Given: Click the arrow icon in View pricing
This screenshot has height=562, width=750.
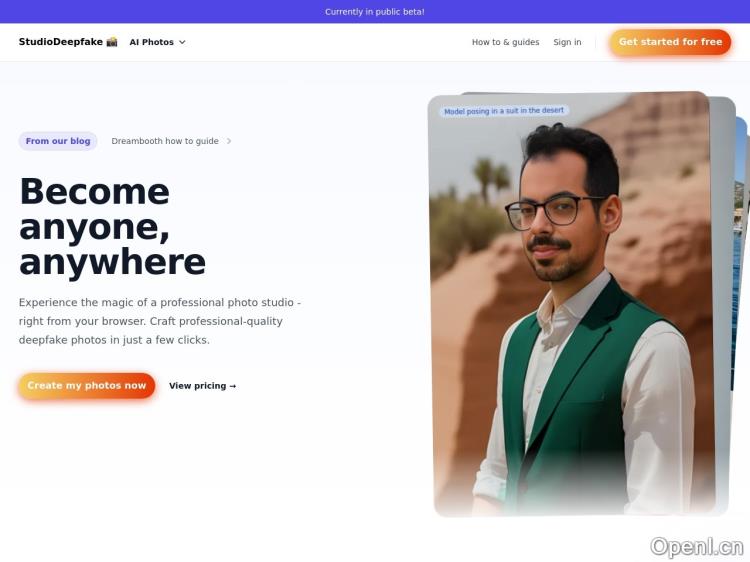Looking at the screenshot, I should click(233, 386).
